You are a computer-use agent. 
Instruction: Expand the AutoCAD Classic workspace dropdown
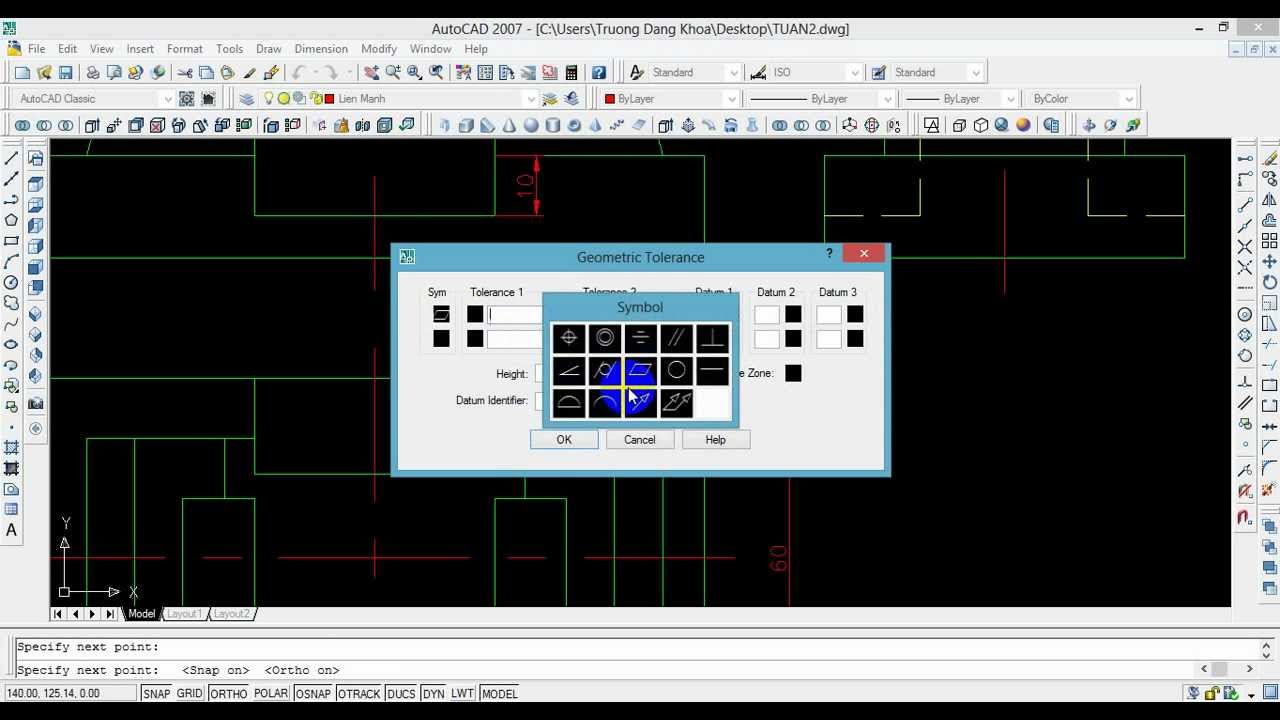point(167,98)
